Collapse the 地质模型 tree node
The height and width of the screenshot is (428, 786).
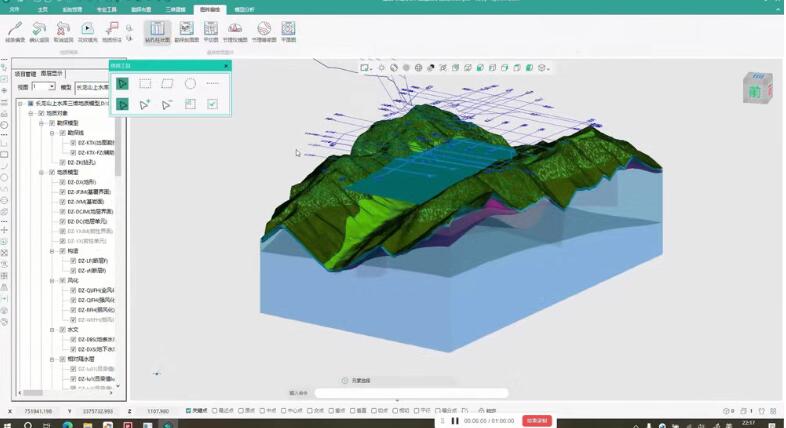tap(42, 172)
